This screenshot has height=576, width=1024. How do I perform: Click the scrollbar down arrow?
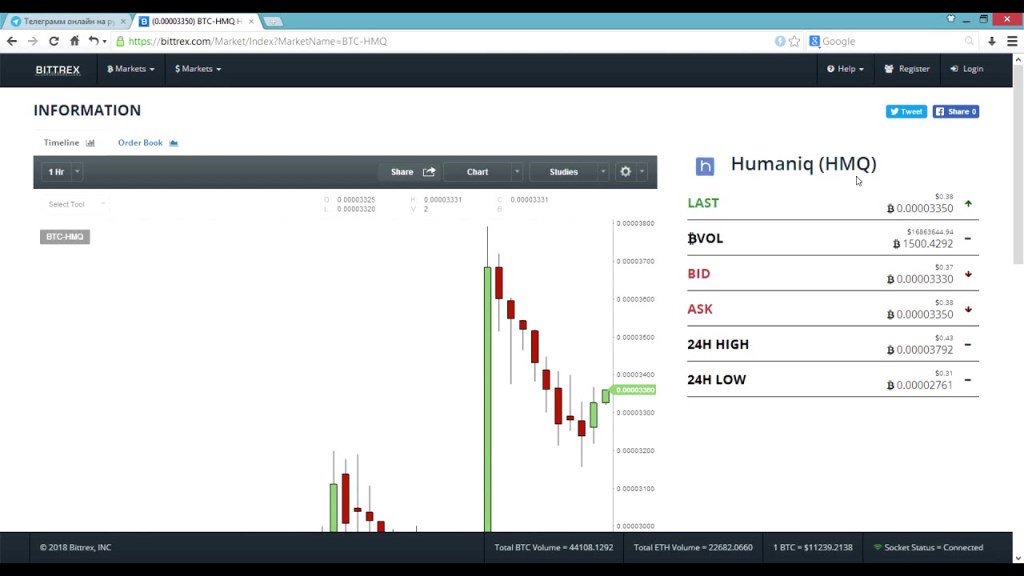point(1018,558)
